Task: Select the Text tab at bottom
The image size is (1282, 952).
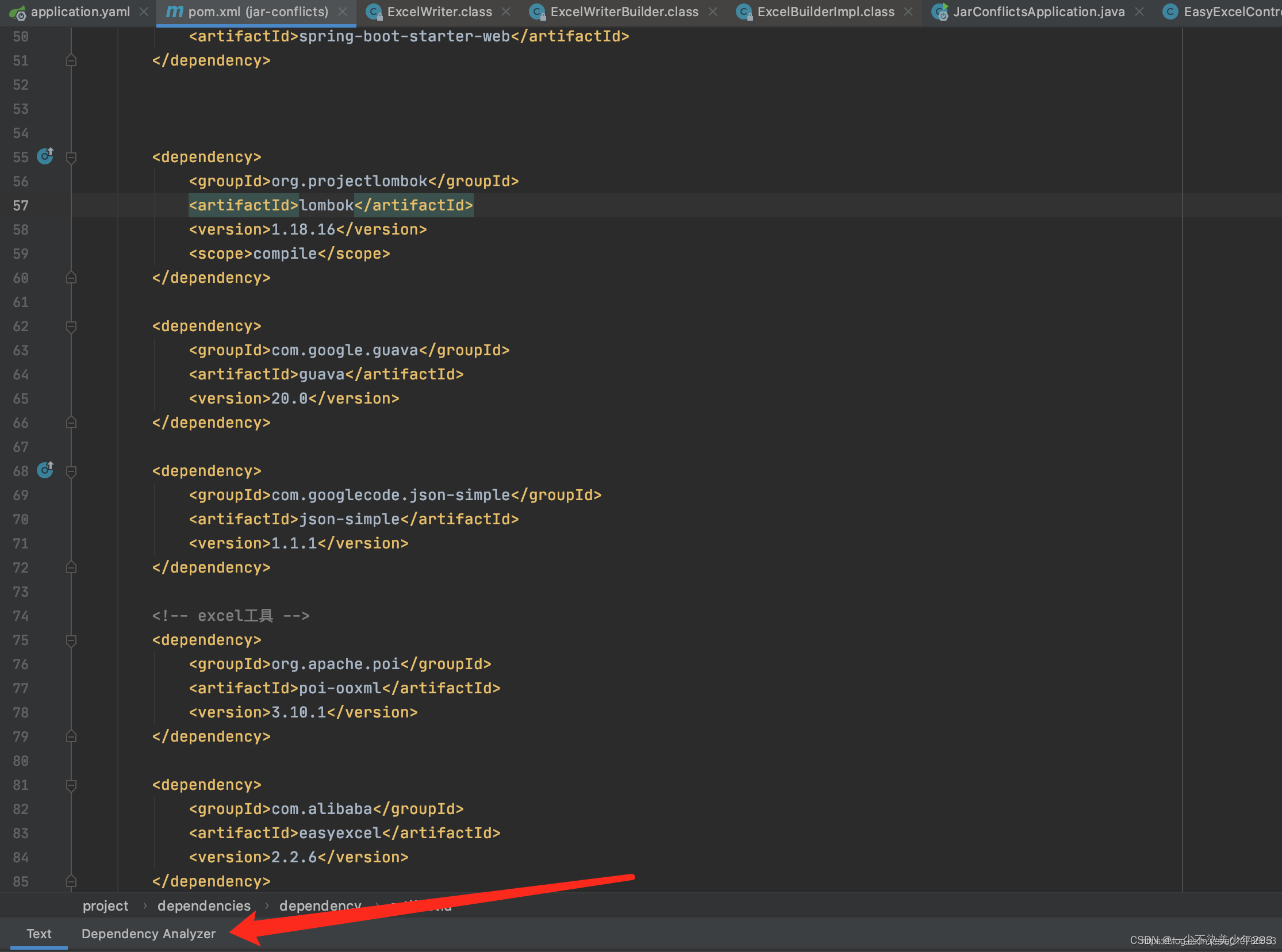Action: click(39, 934)
